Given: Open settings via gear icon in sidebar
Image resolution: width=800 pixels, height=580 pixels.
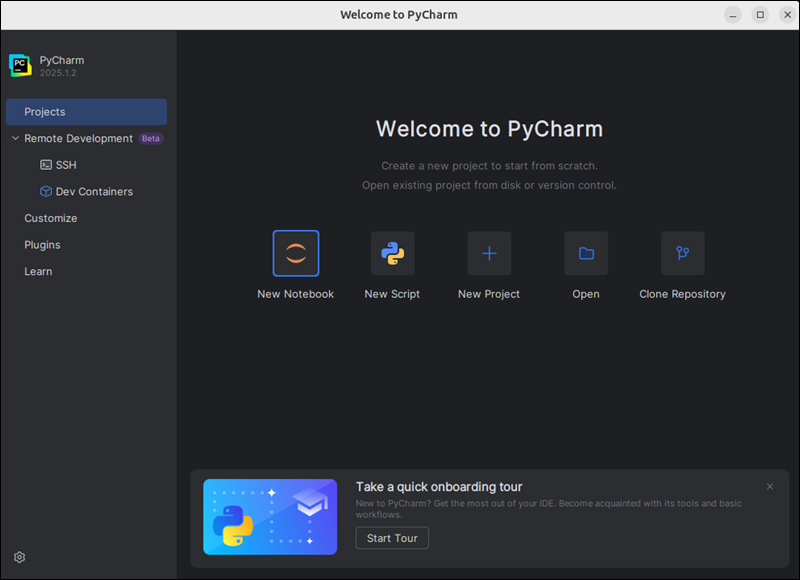Looking at the screenshot, I should (19, 557).
